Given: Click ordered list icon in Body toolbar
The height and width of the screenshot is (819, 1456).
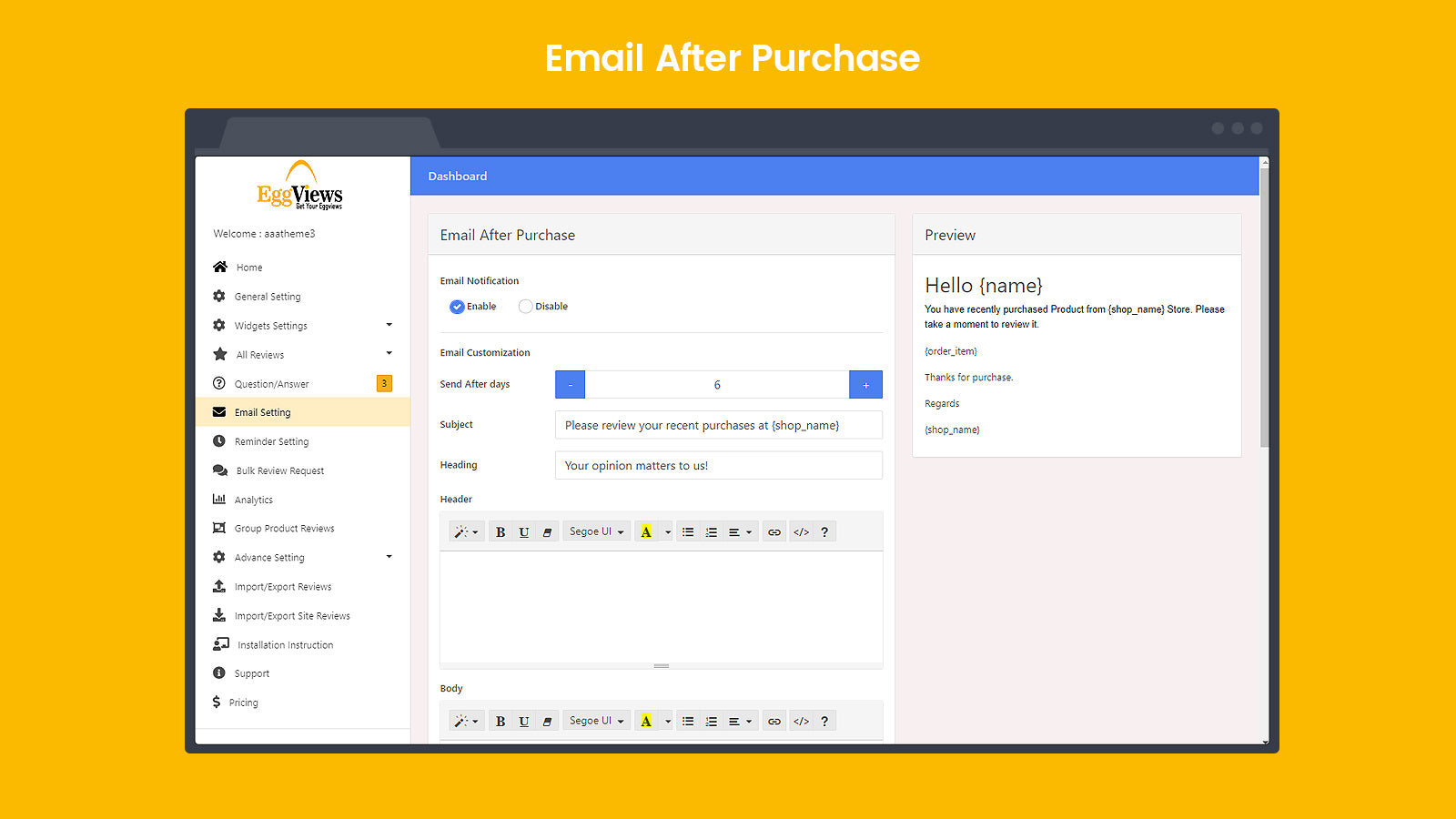Looking at the screenshot, I should pos(712,722).
